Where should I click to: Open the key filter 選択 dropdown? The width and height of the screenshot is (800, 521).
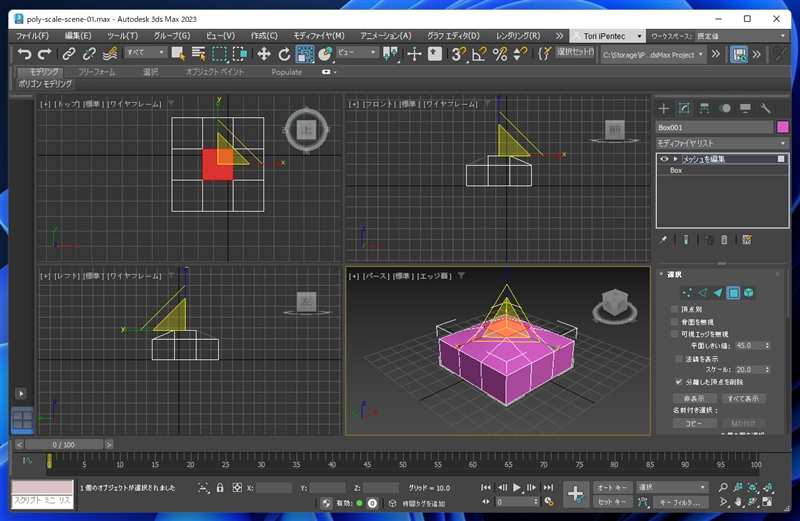[672, 488]
